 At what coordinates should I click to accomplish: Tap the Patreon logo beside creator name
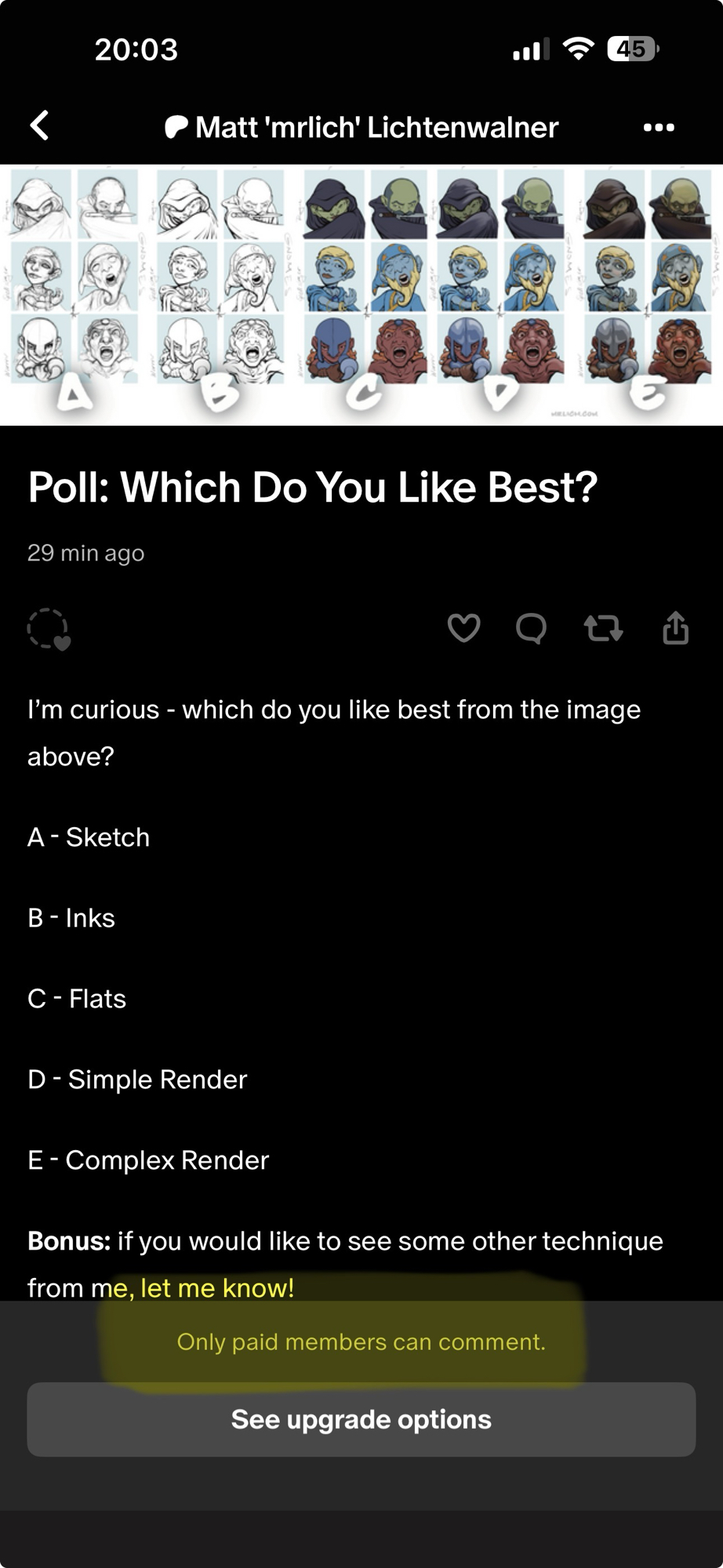pyautogui.click(x=176, y=127)
